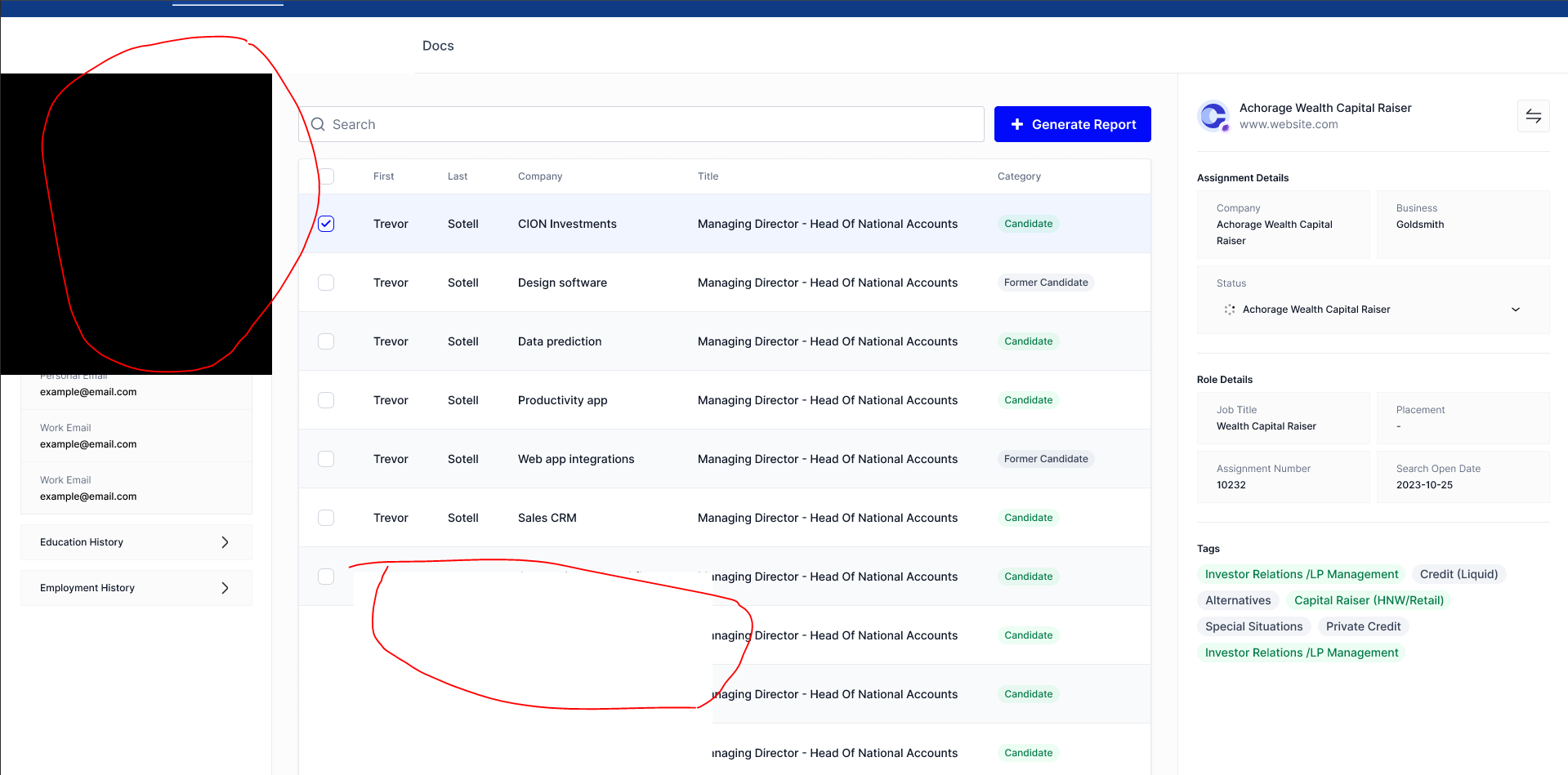
Task: Check the Productivity app row checkbox
Action: coord(326,400)
